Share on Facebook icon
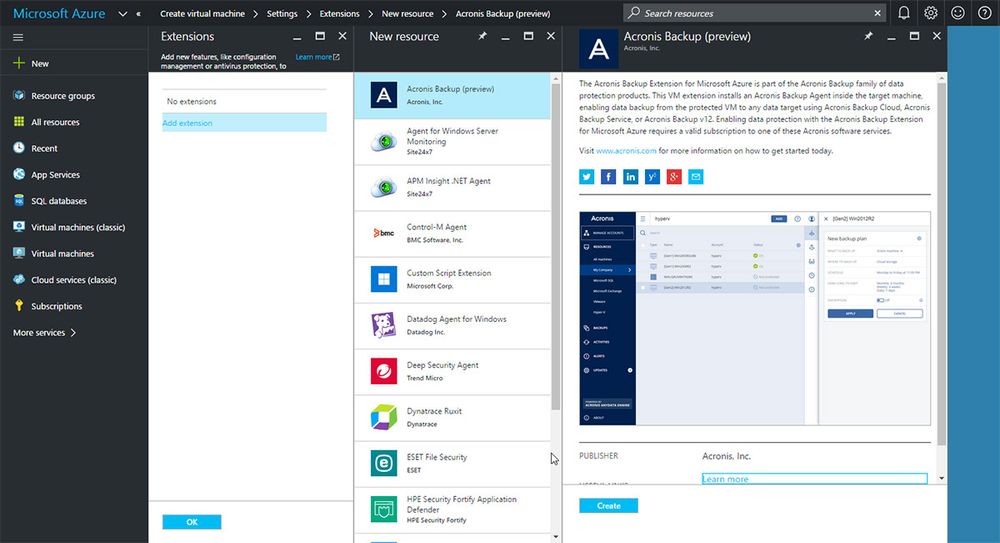 [608, 177]
